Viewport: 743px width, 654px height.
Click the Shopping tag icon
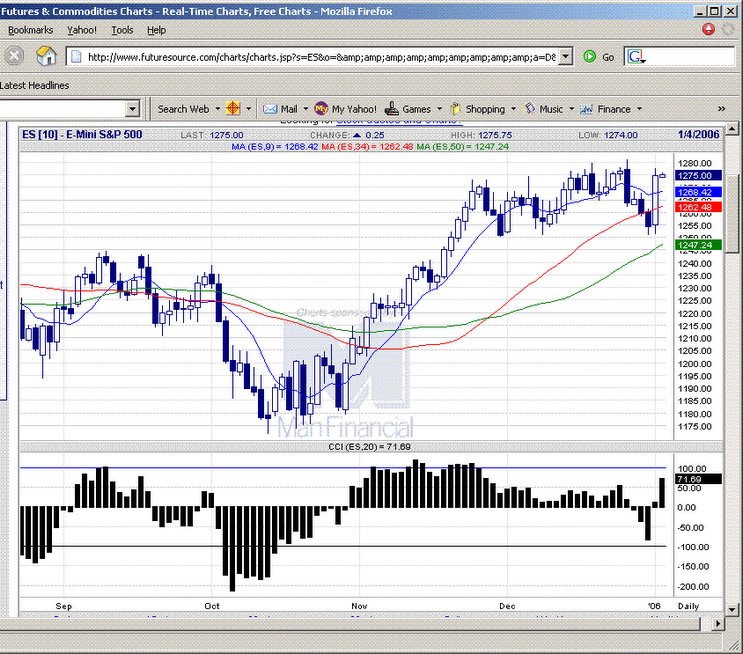[x=455, y=109]
